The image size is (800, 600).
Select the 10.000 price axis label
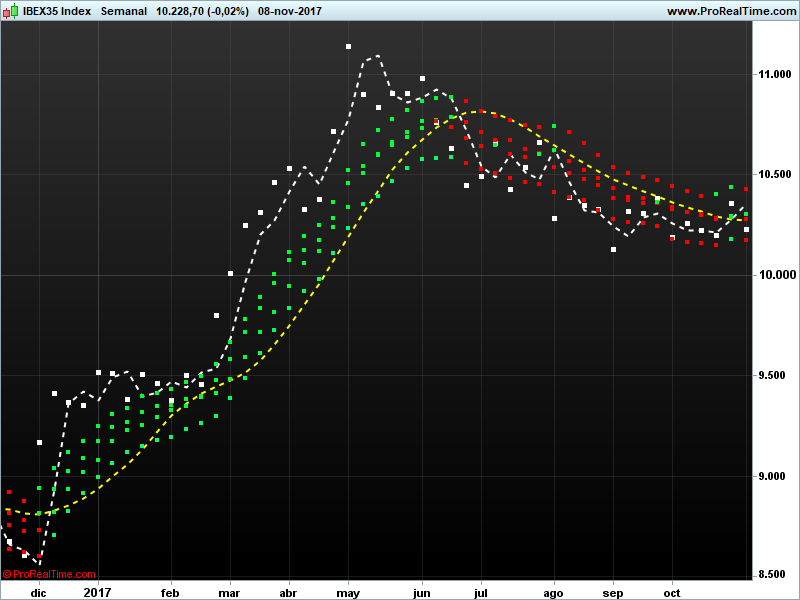775,275
